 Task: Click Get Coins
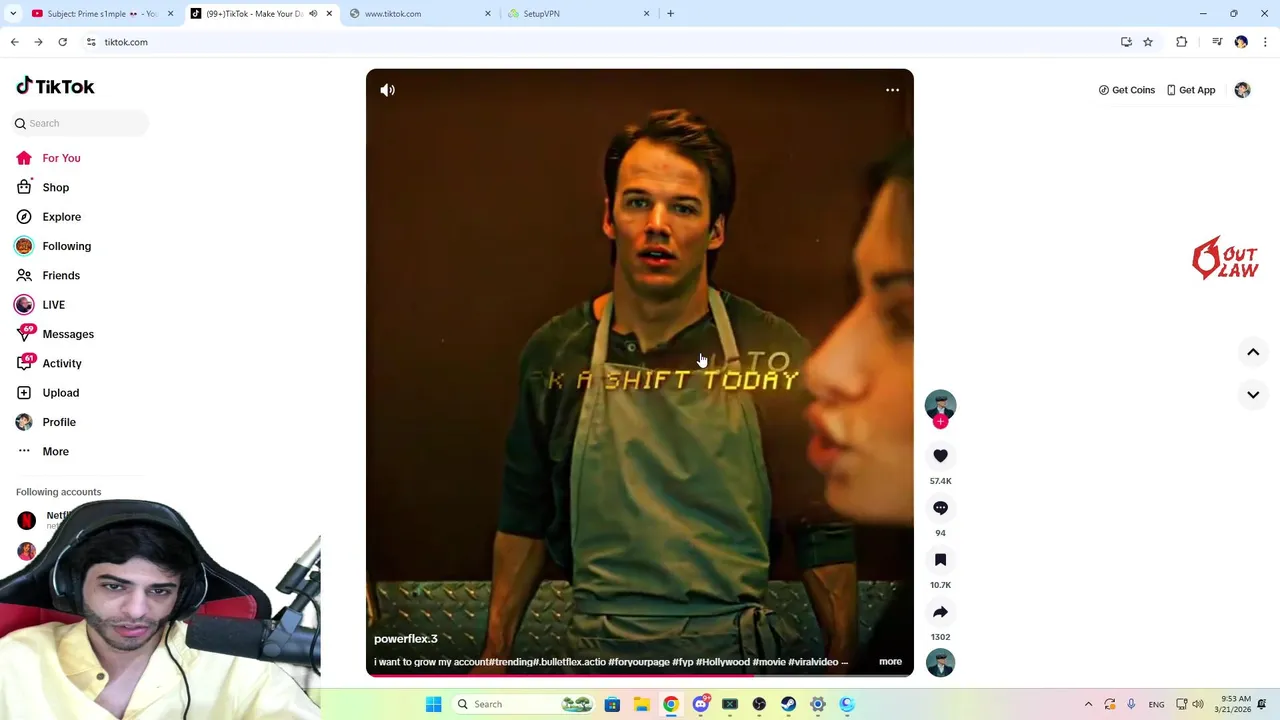1126,90
